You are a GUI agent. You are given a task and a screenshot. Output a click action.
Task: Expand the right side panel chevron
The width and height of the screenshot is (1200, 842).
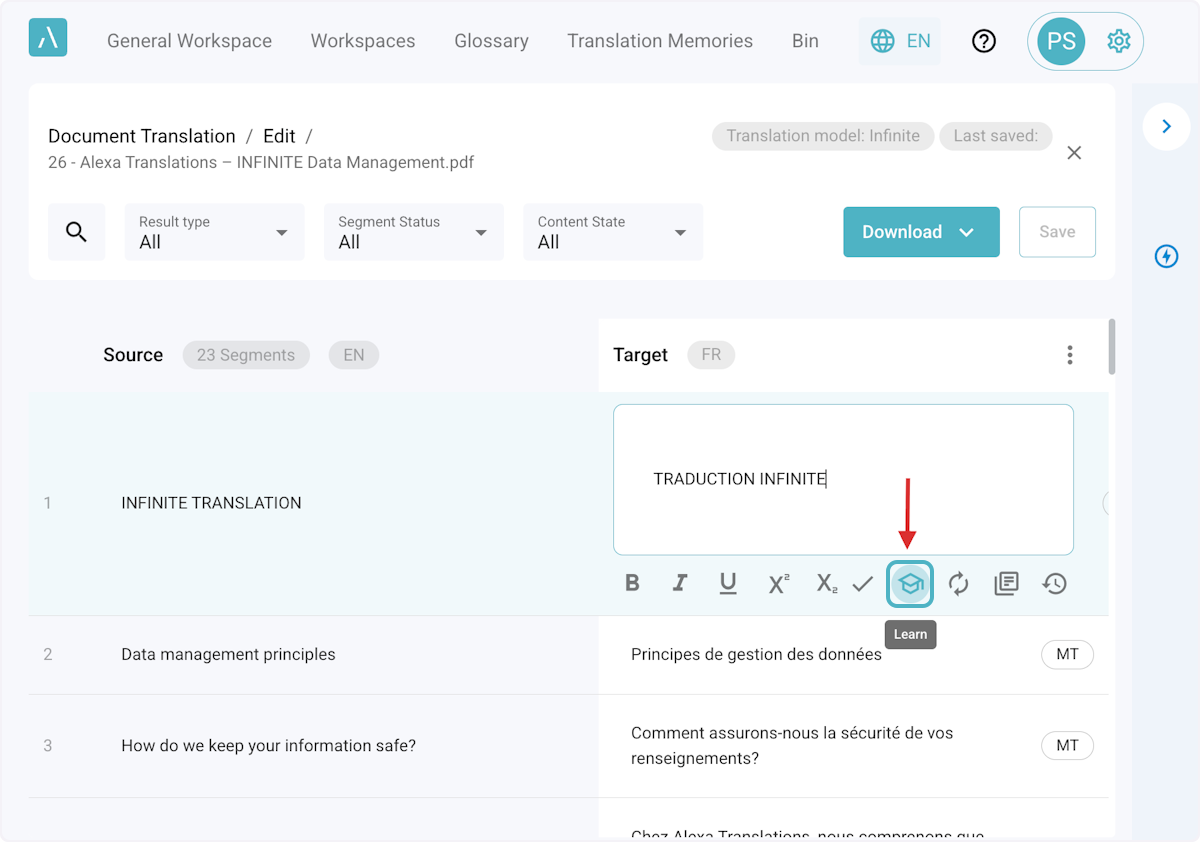1166,127
